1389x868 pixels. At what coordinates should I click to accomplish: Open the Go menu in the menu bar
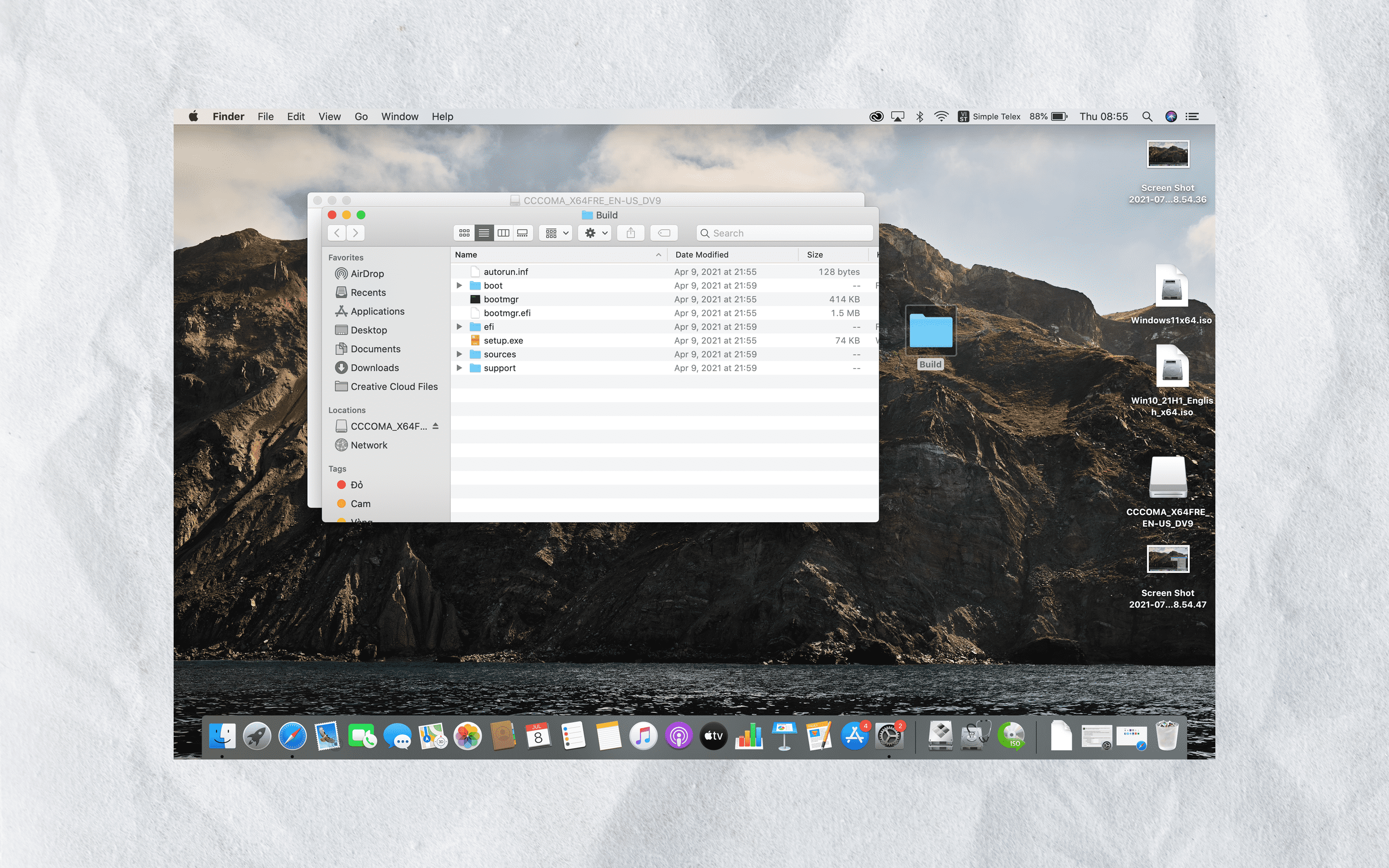coord(361,117)
